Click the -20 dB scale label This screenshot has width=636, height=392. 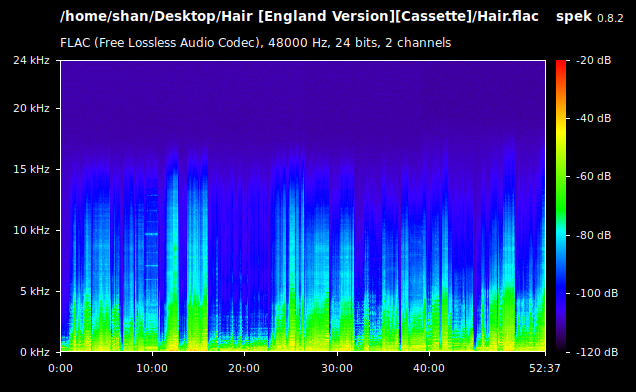(594, 60)
